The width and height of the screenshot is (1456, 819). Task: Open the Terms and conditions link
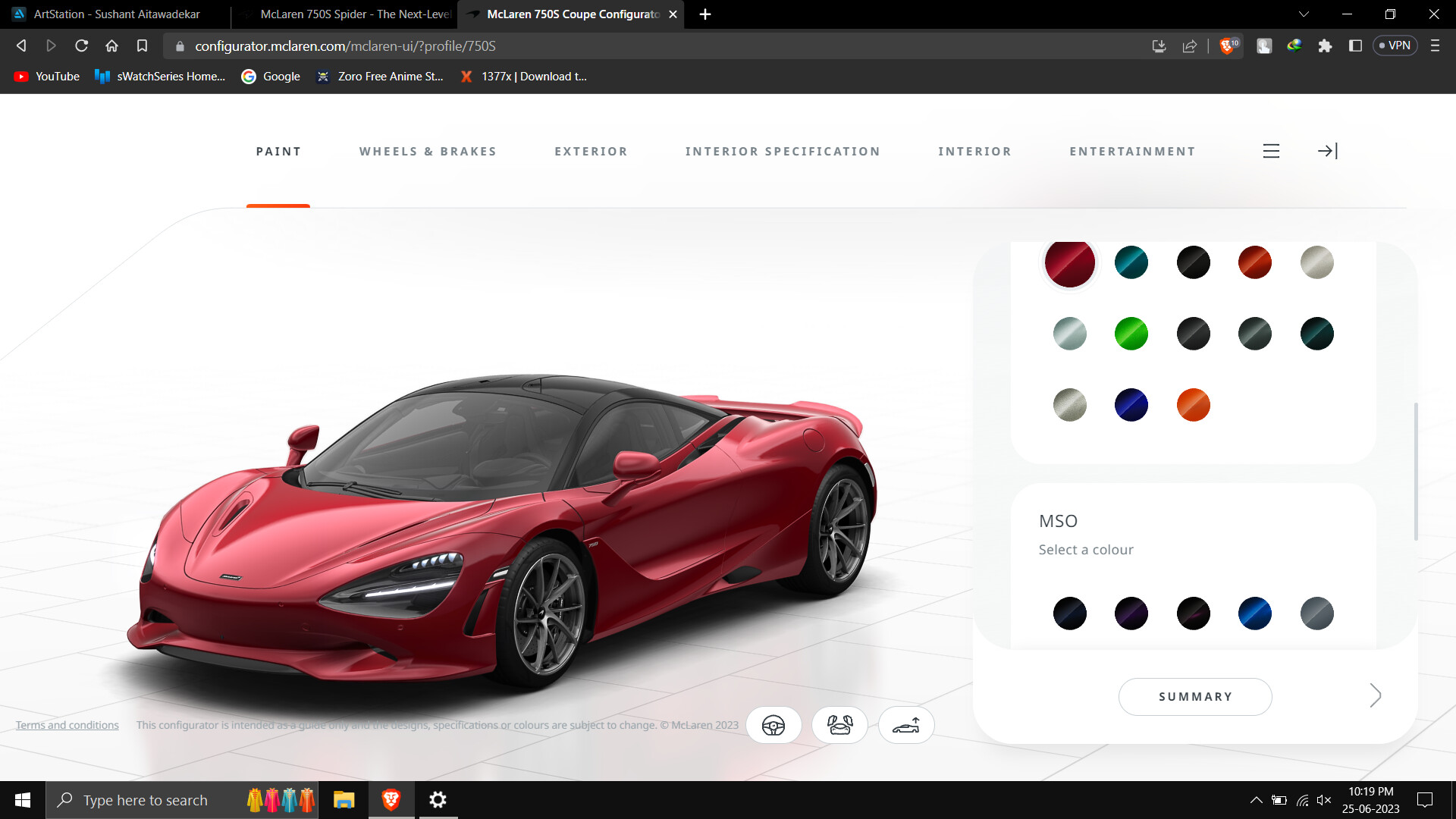pyautogui.click(x=67, y=724)
